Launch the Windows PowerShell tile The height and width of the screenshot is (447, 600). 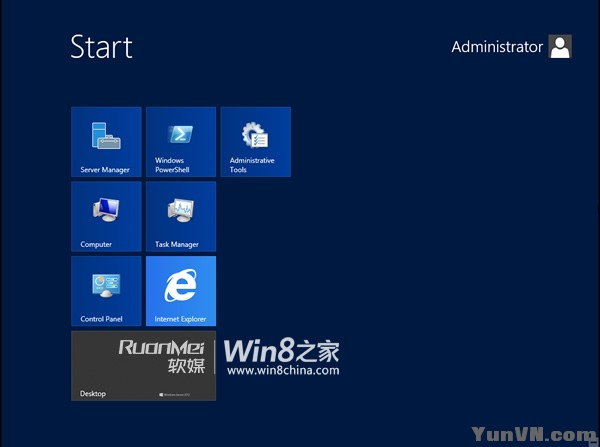[181, 142]
